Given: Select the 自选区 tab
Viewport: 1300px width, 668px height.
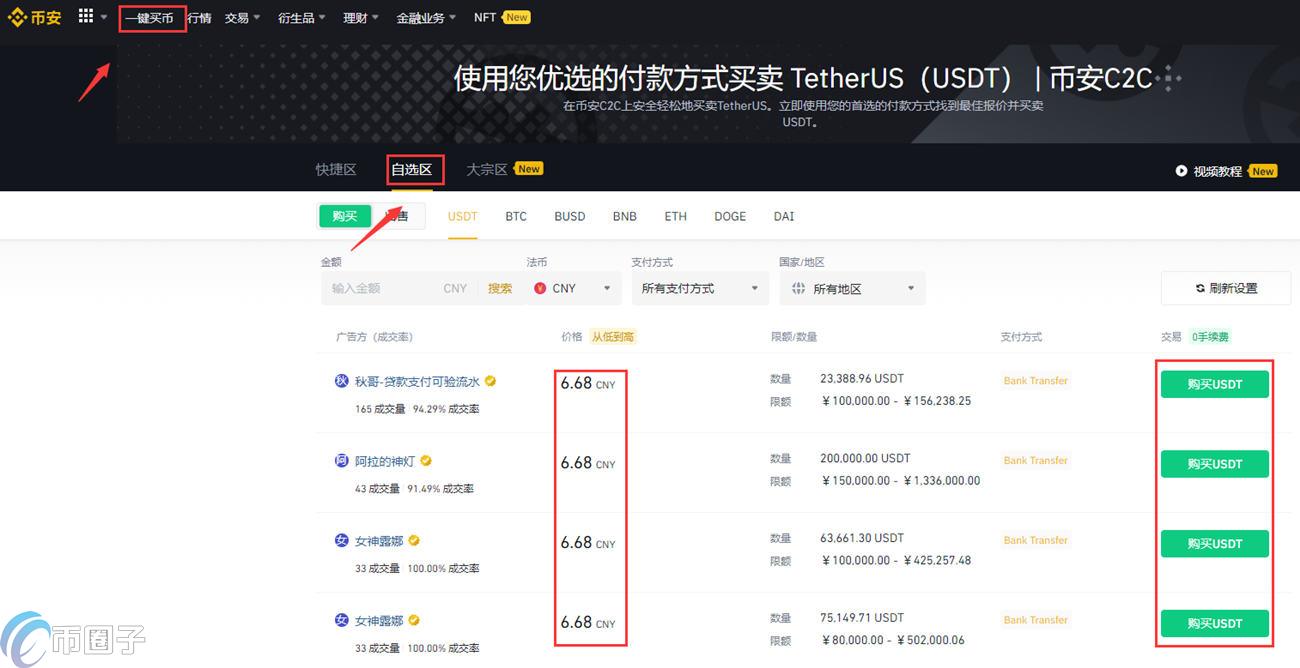Looking at the screenshot, I should pos(412,170).
